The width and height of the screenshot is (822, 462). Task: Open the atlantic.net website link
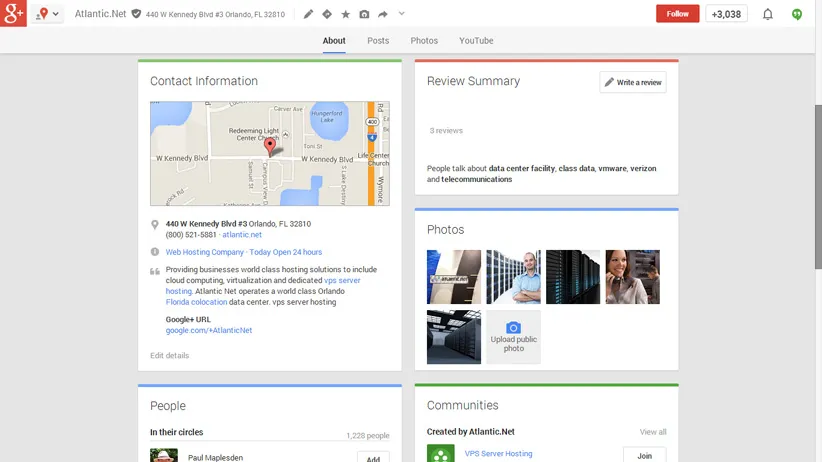click(242, 234)
